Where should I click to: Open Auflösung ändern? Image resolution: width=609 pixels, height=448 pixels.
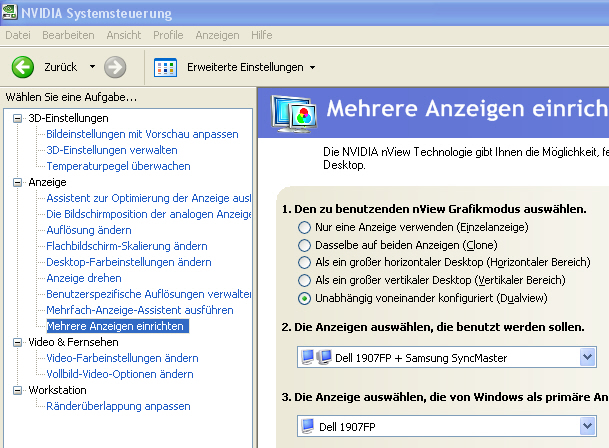(x=89, y=230)
